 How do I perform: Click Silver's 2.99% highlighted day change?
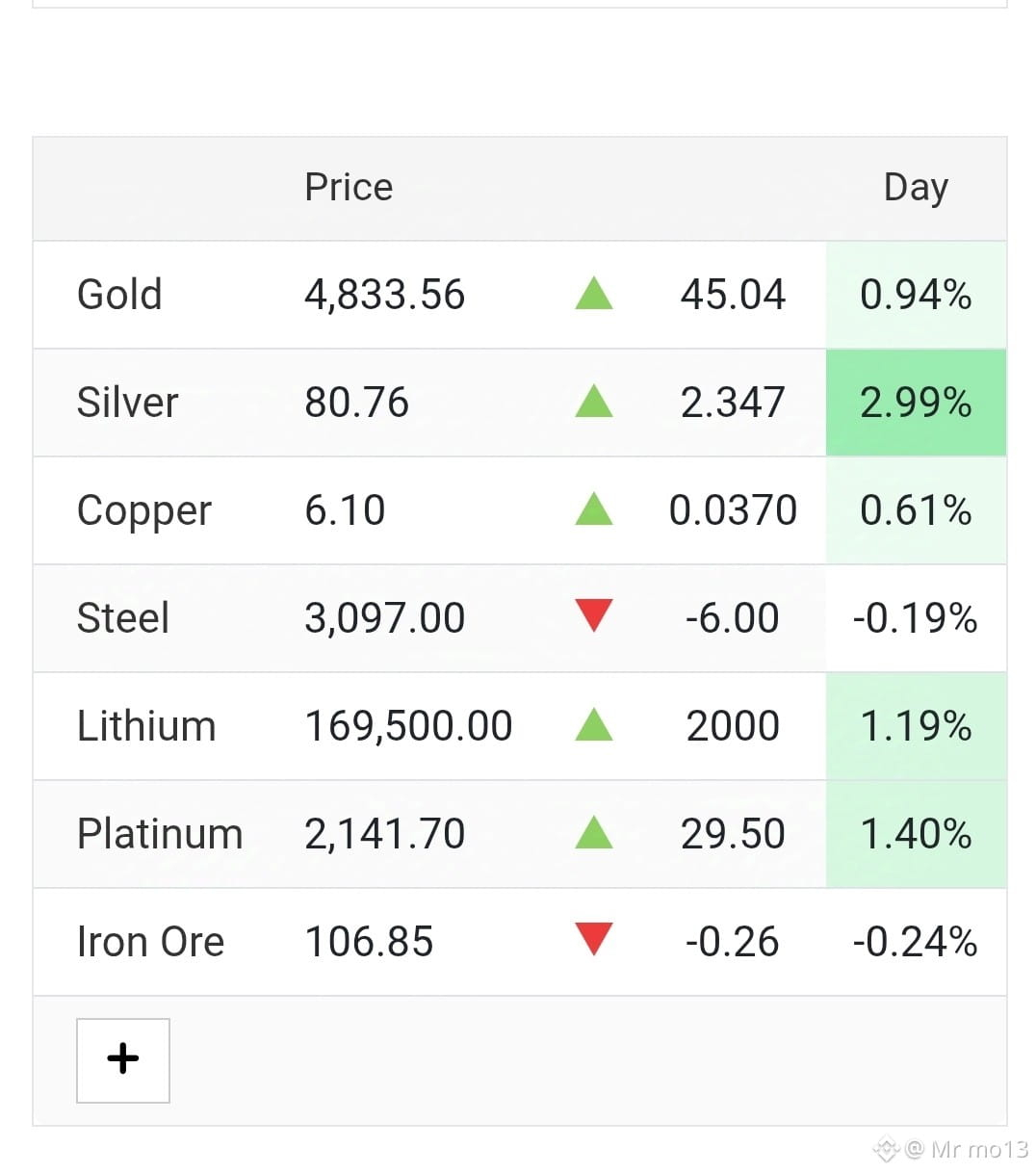(x=916, y=403)
